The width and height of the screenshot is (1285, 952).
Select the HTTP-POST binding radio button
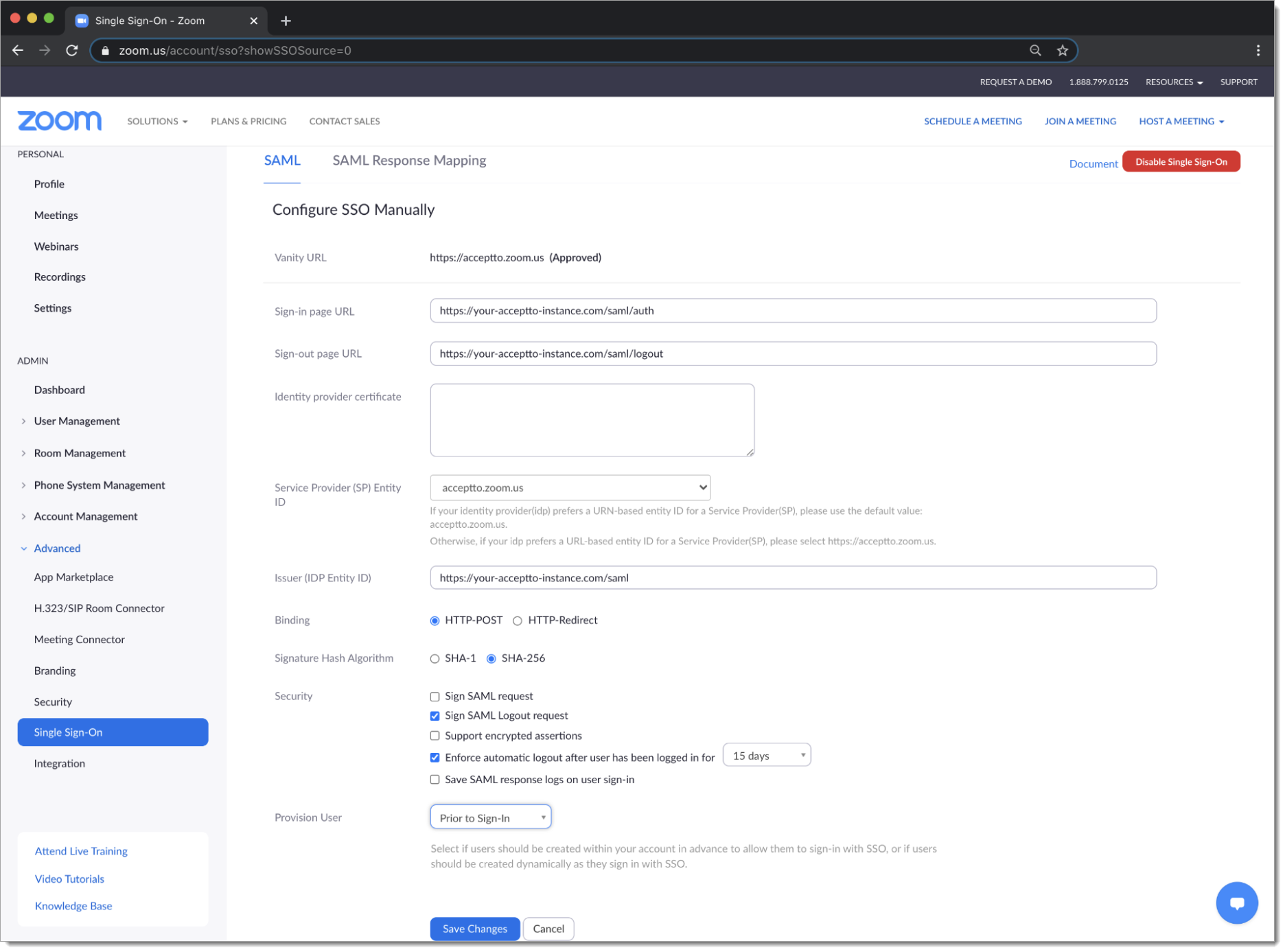pyautogui.click(x=435, y=620)
